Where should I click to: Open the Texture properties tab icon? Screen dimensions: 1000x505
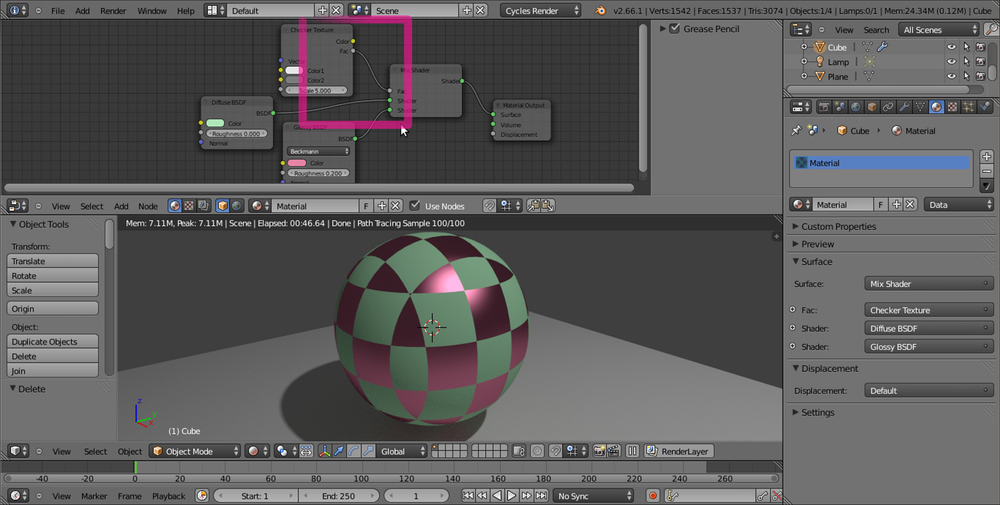click(953, 107)
